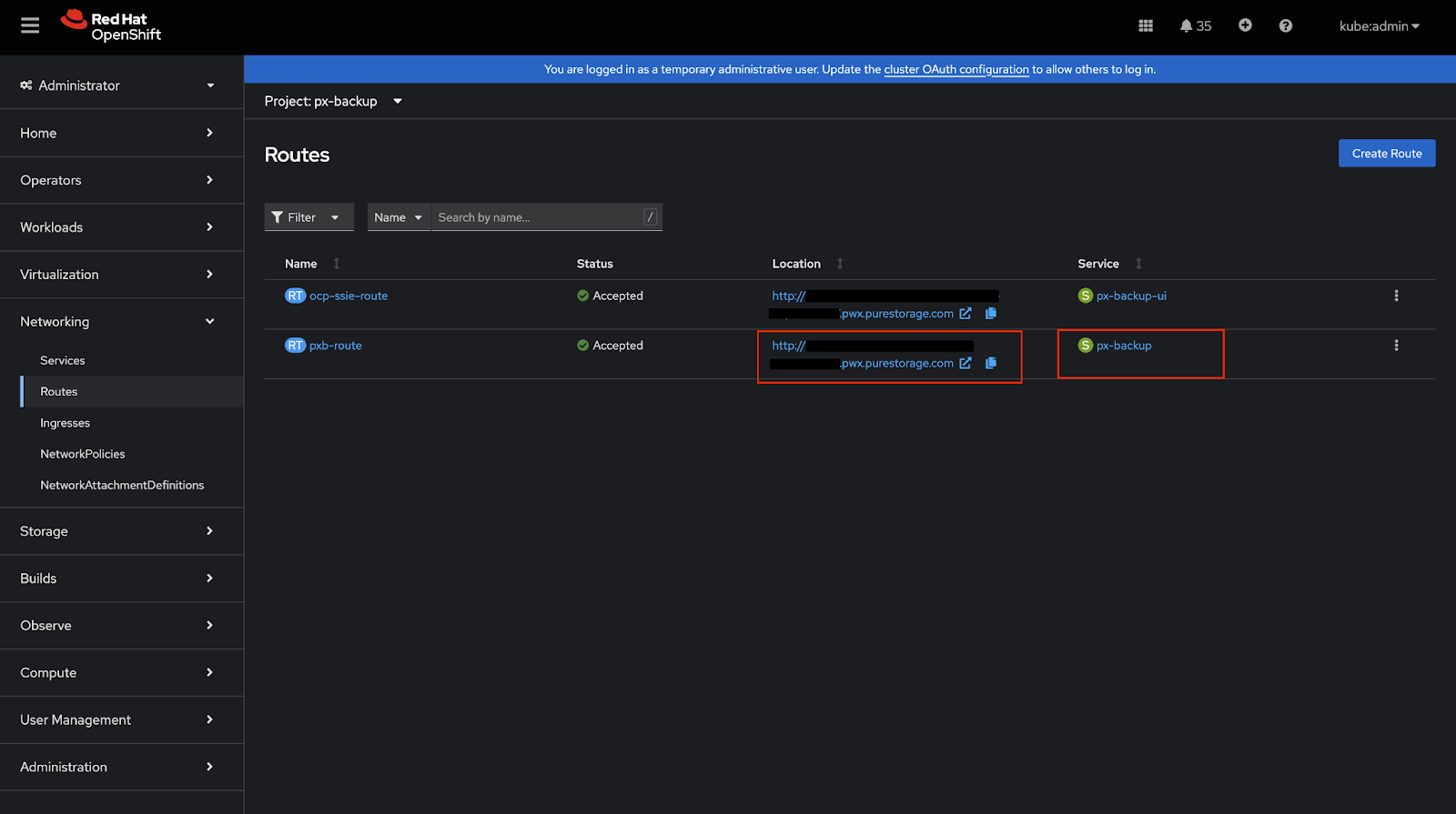
Task: Click the Search by name field
Action: pos(537,217)
